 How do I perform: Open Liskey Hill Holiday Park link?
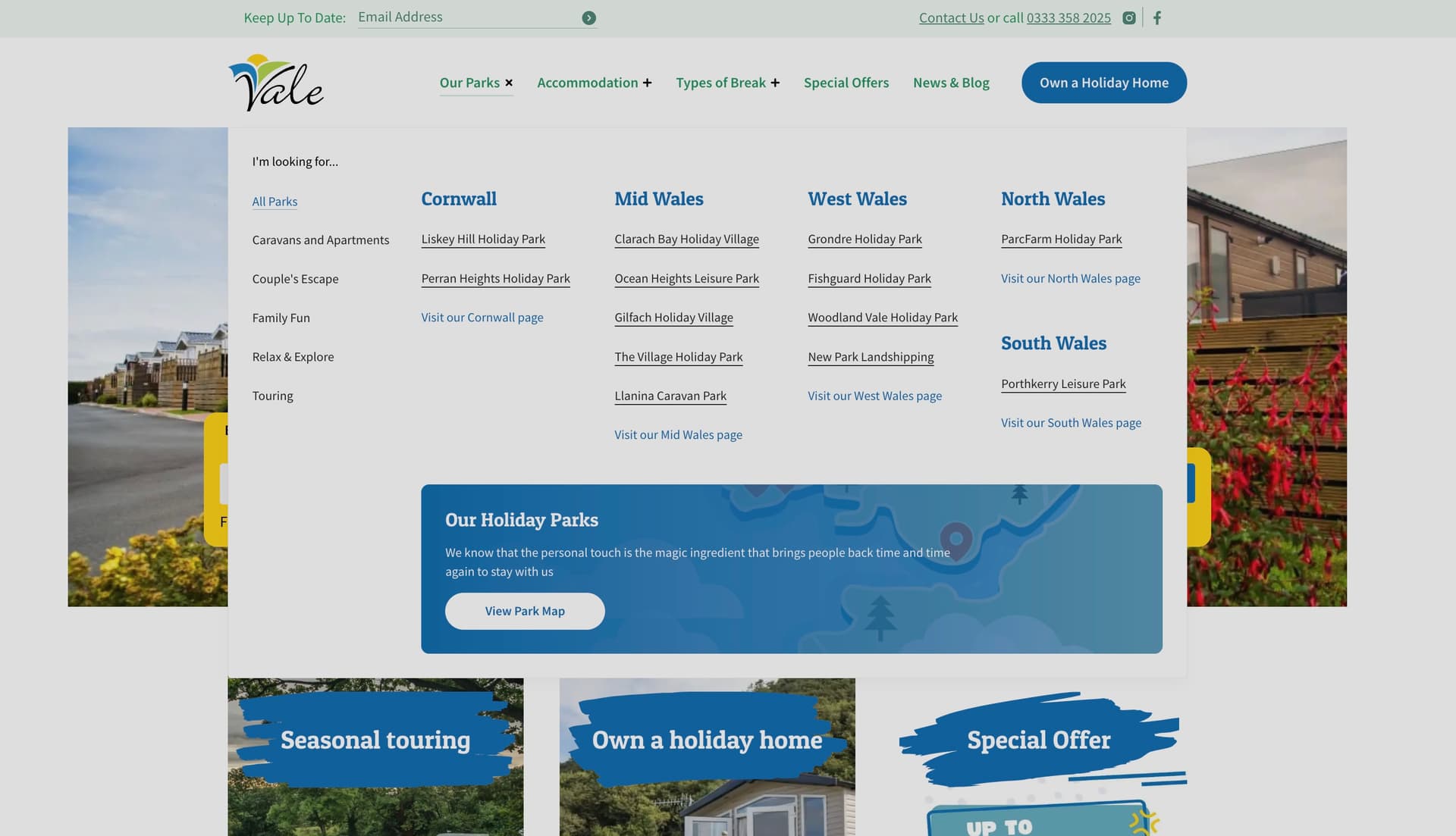point(483,239)
